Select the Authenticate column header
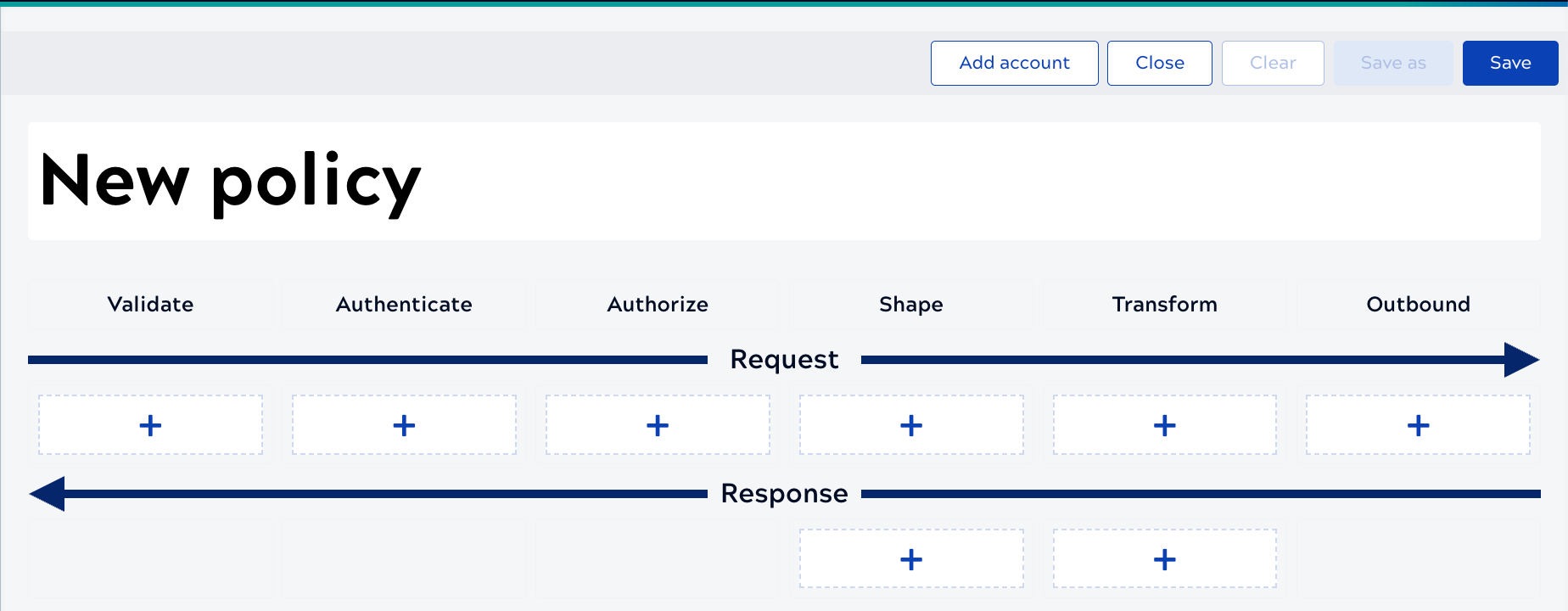Viewport: 1568px width, 611px height. pyautogui.click(x=404, y=305)
